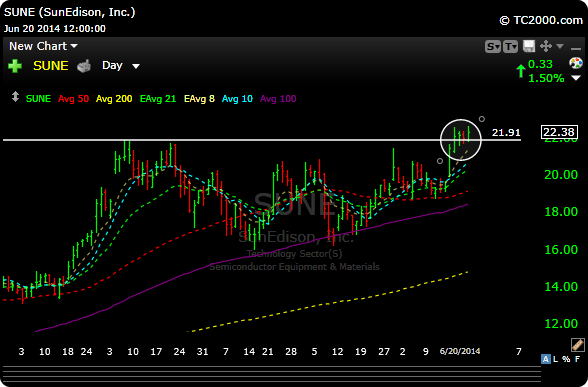Click the Avg 200 legend label
Image resolution: width=588 pixels, height=387 pixels.
point(114,99)
